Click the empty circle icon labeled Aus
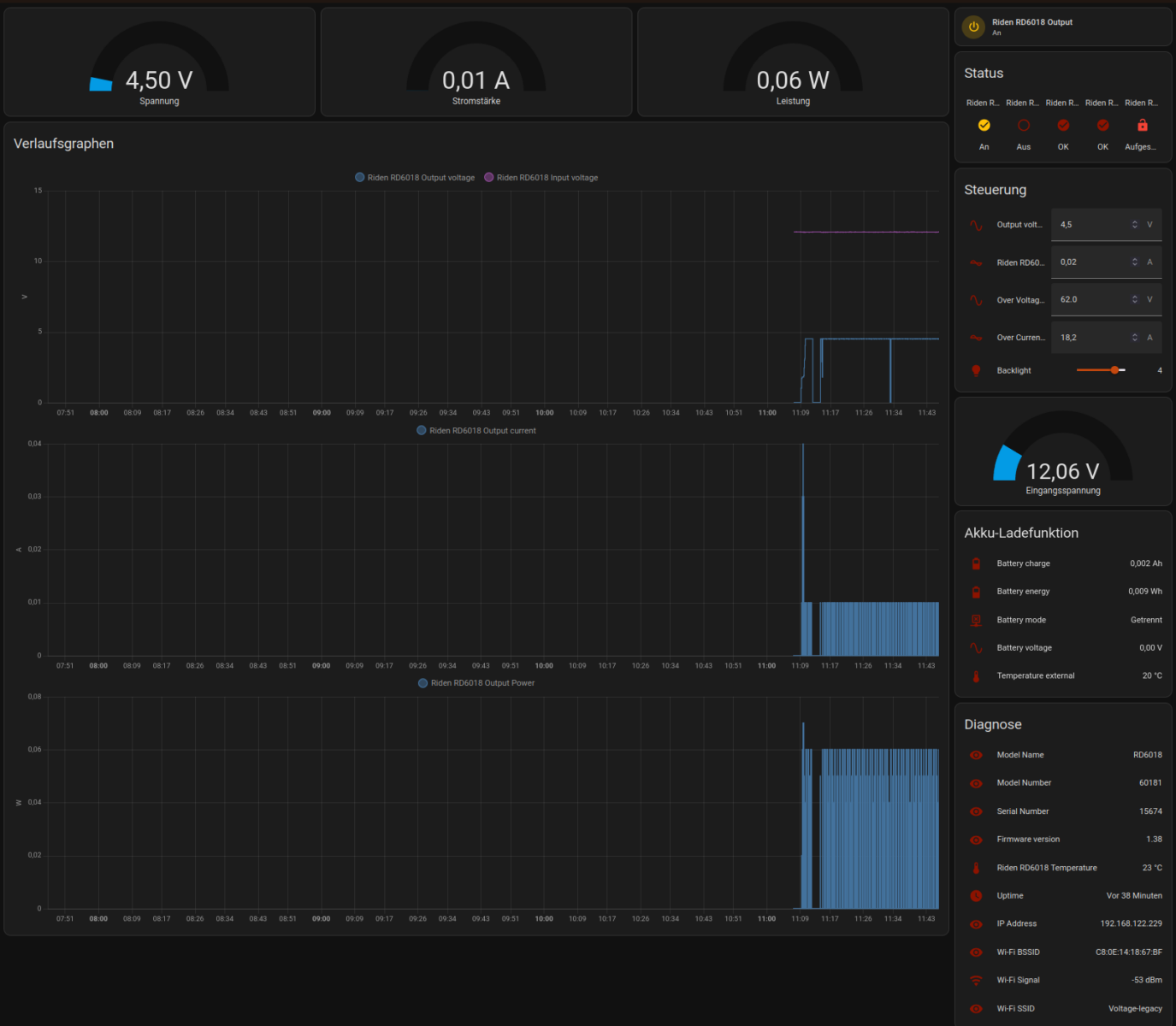 [1024, 125]
